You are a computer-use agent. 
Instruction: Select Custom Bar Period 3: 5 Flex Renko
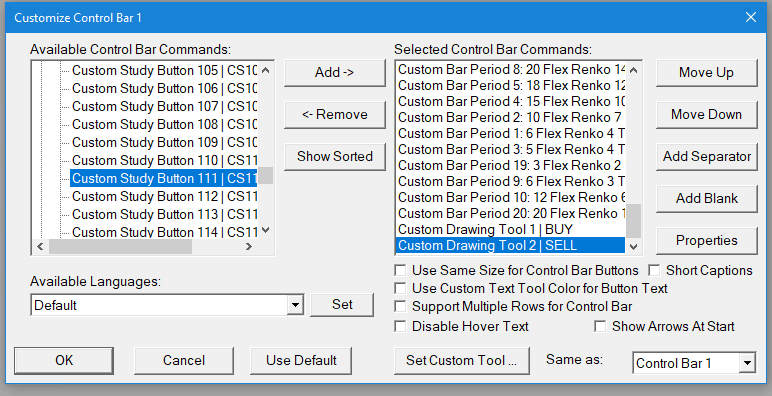pos(511,150)
